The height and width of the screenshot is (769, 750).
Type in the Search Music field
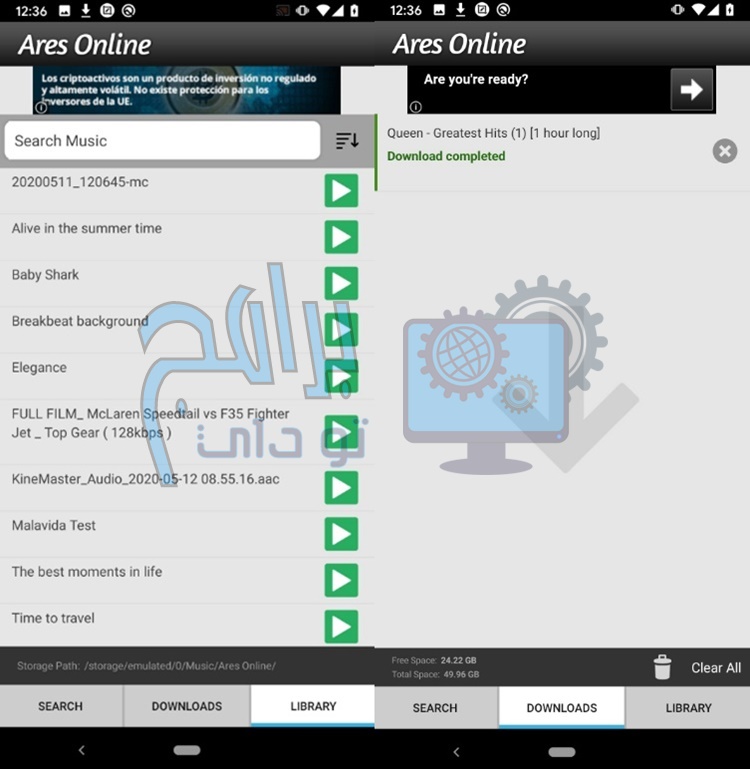(162, 141)
